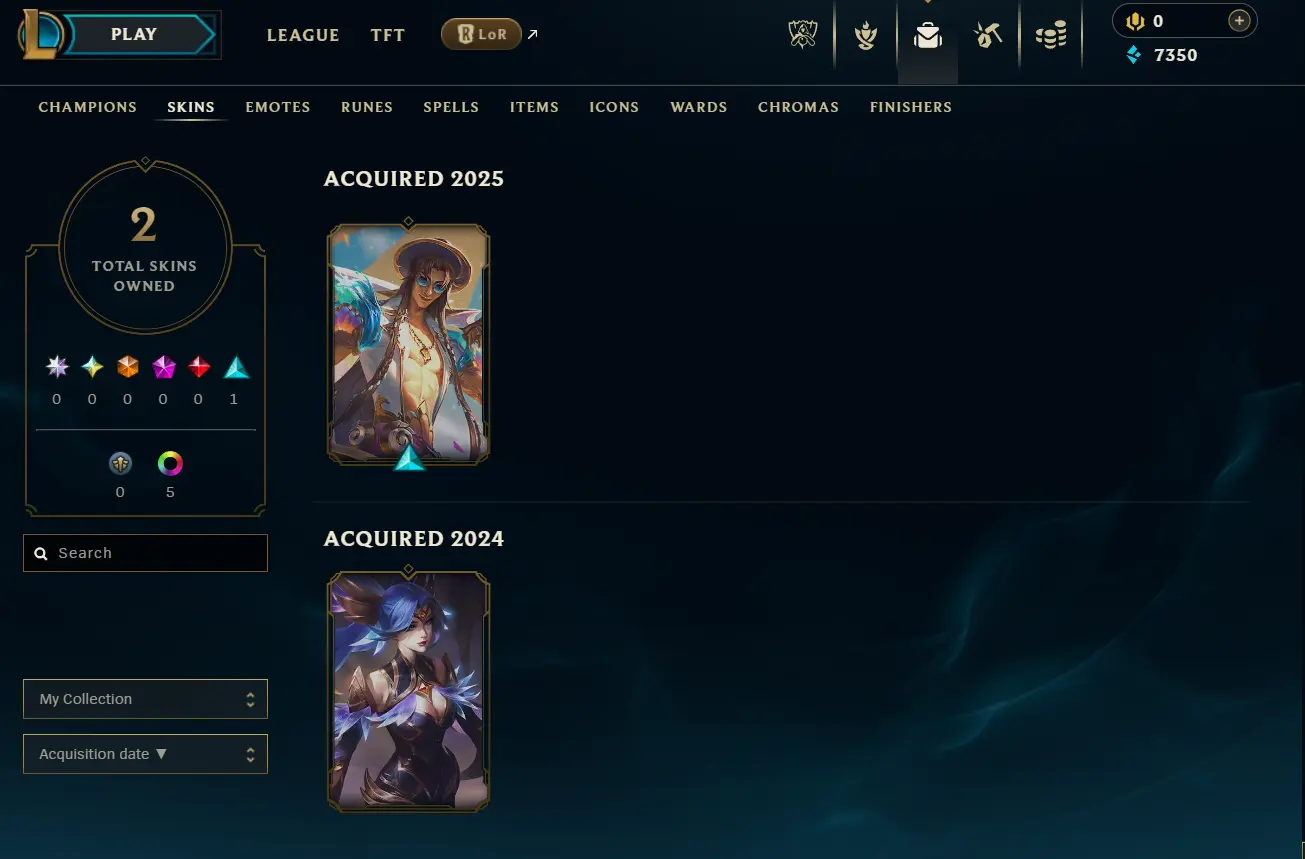
Task: Open the Store coins icon
Action: pos(1051,36)
